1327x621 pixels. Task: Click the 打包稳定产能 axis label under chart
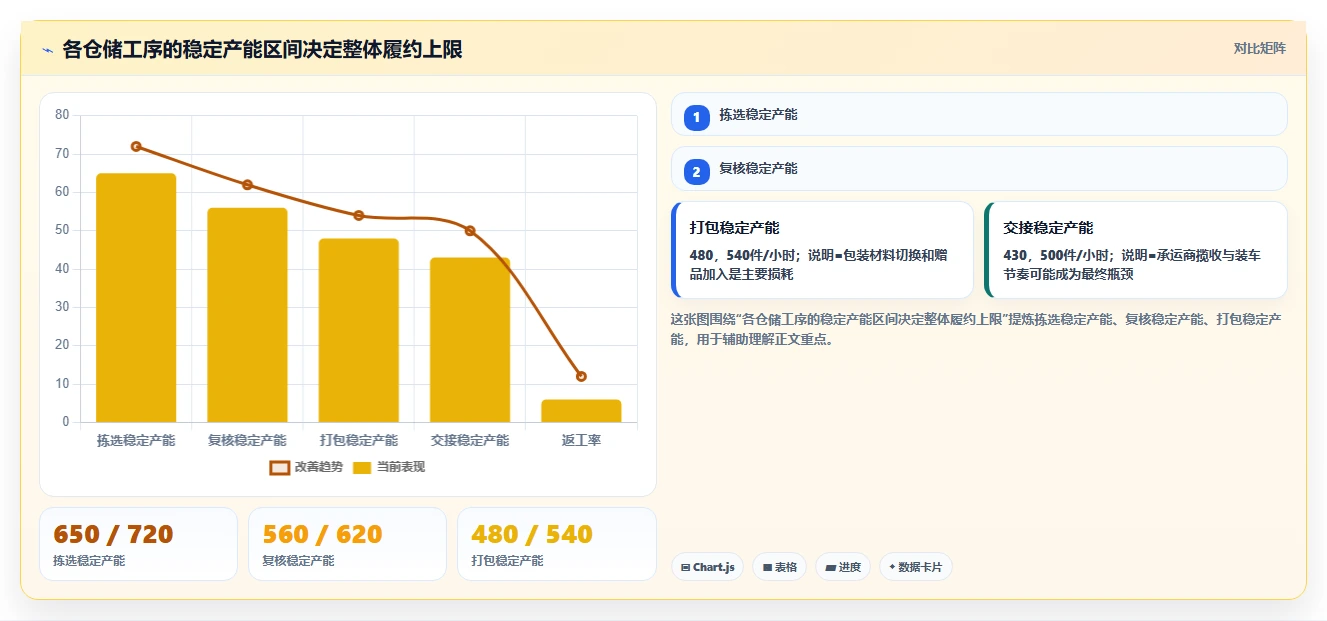coord(359,440)
